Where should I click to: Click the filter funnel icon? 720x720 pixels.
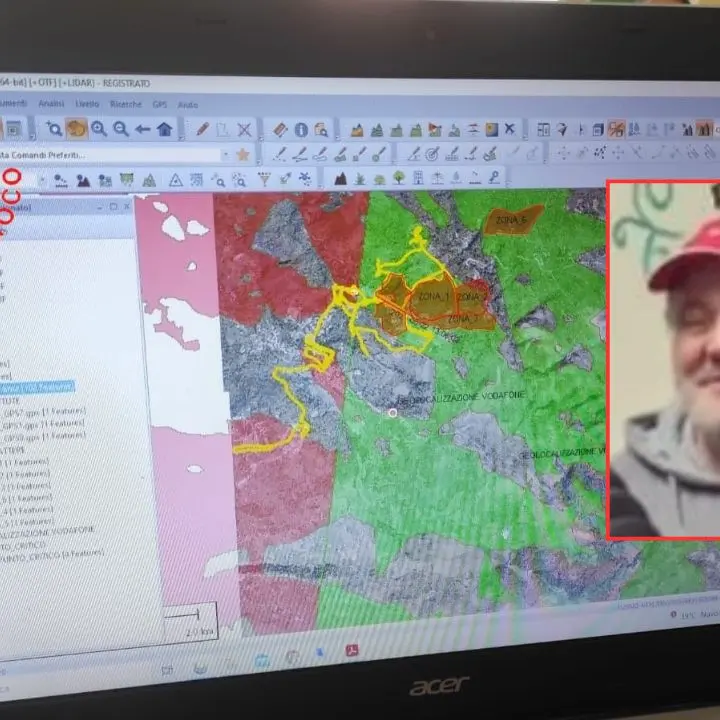(264, 179)
